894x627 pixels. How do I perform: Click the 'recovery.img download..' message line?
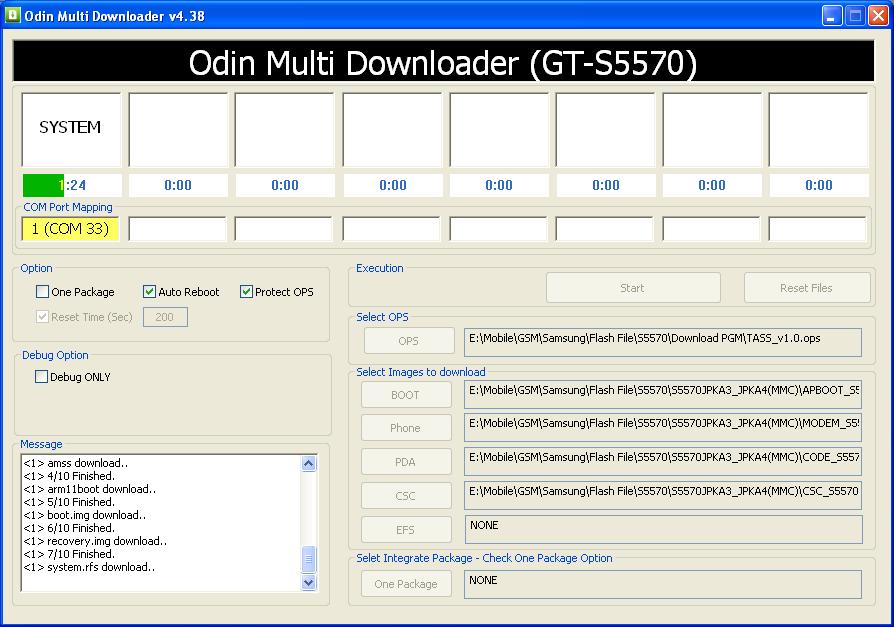(95, 541)
